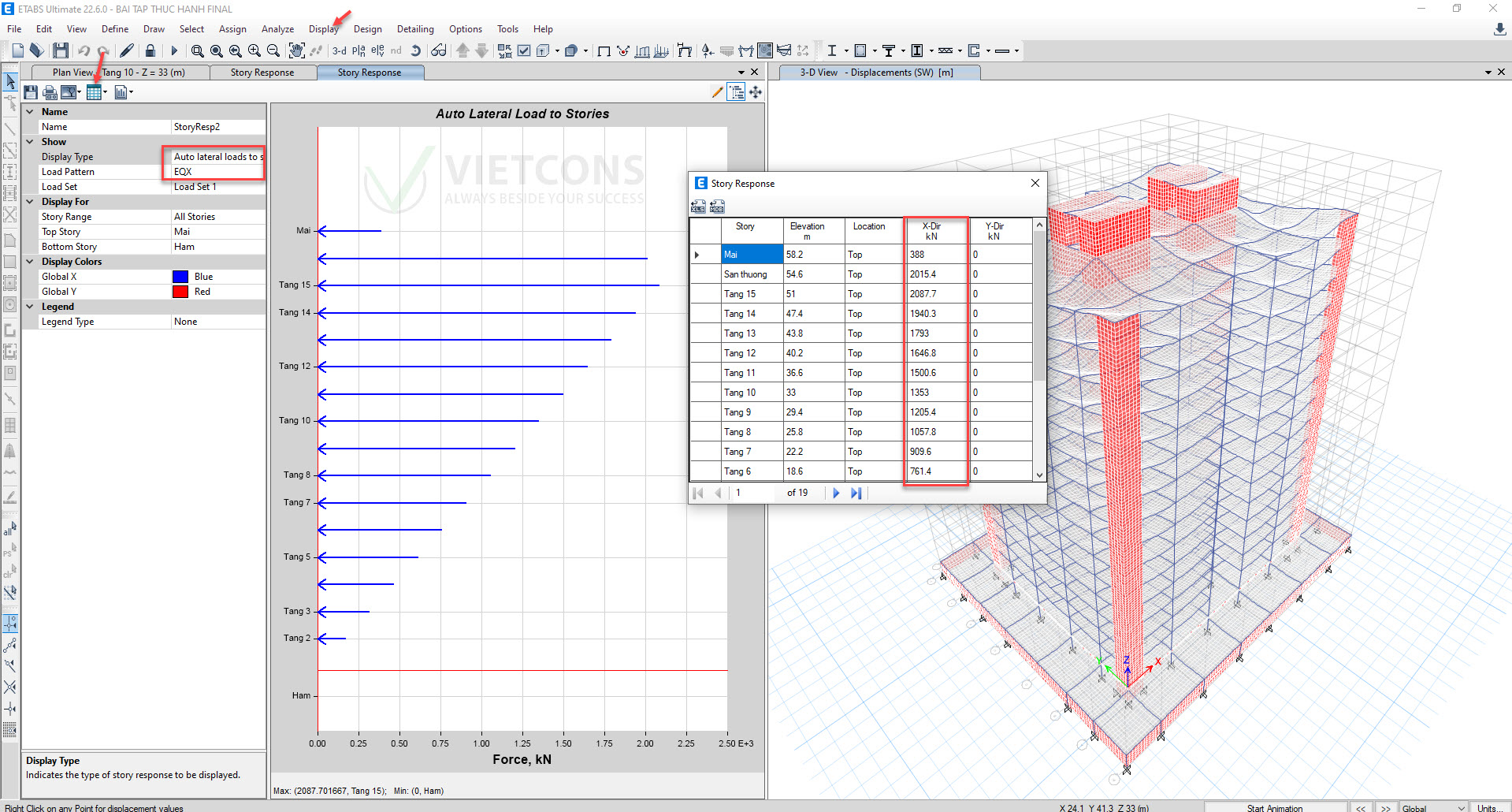Collapse the Display For section
Image resolution: width=1512 pixels, height=812 pixels.
[x=30, y=202]
